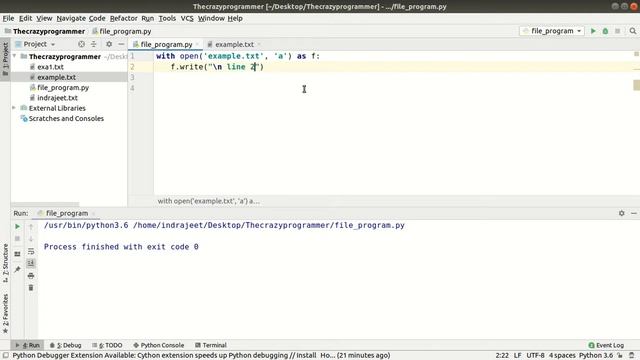Image resolution: width=640 pixels, height=360 pixels.
Task: Restore layout icon in Run panel
Action: coord(18,254)
